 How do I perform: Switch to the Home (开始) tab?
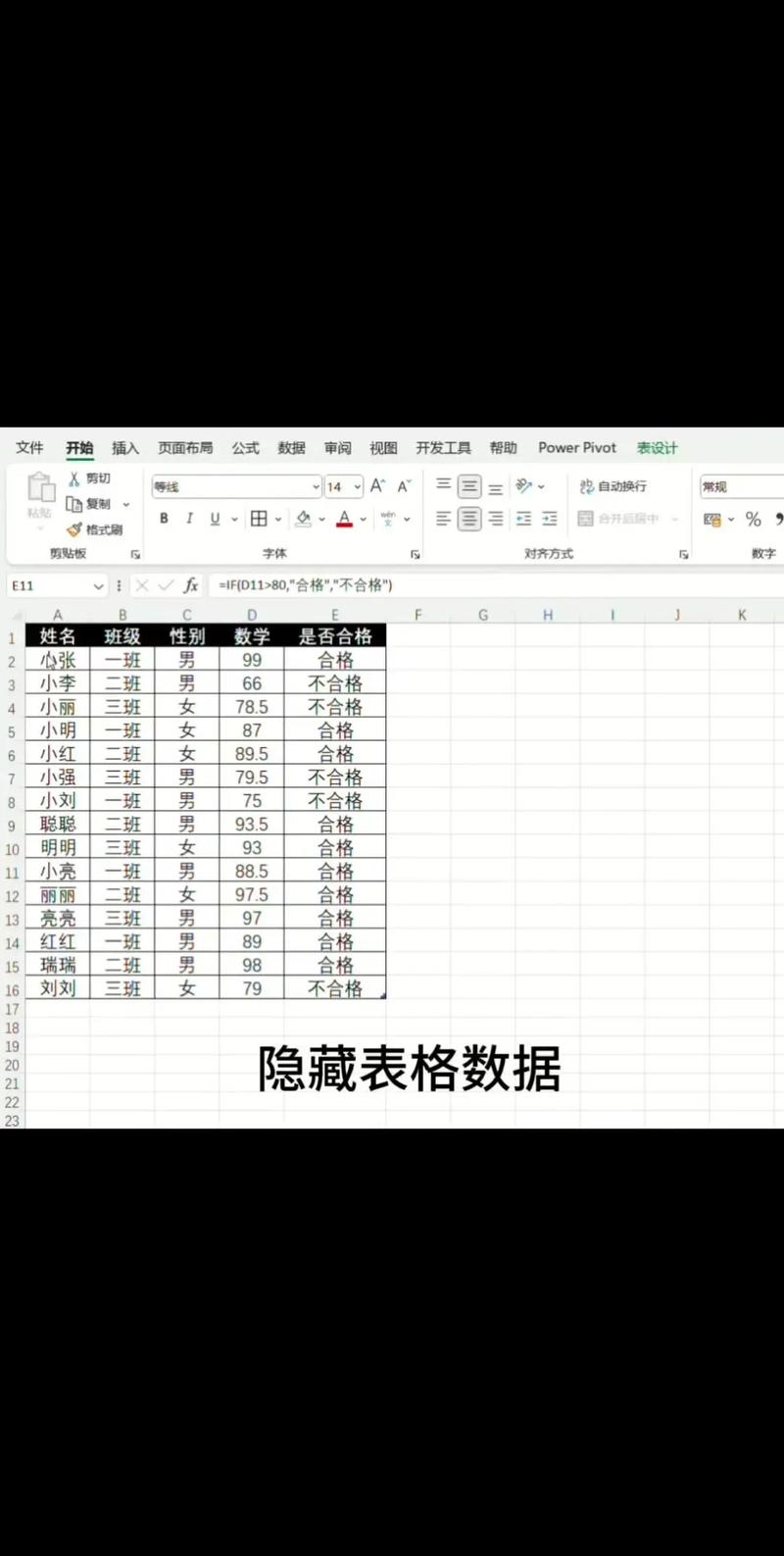(79, 448)
